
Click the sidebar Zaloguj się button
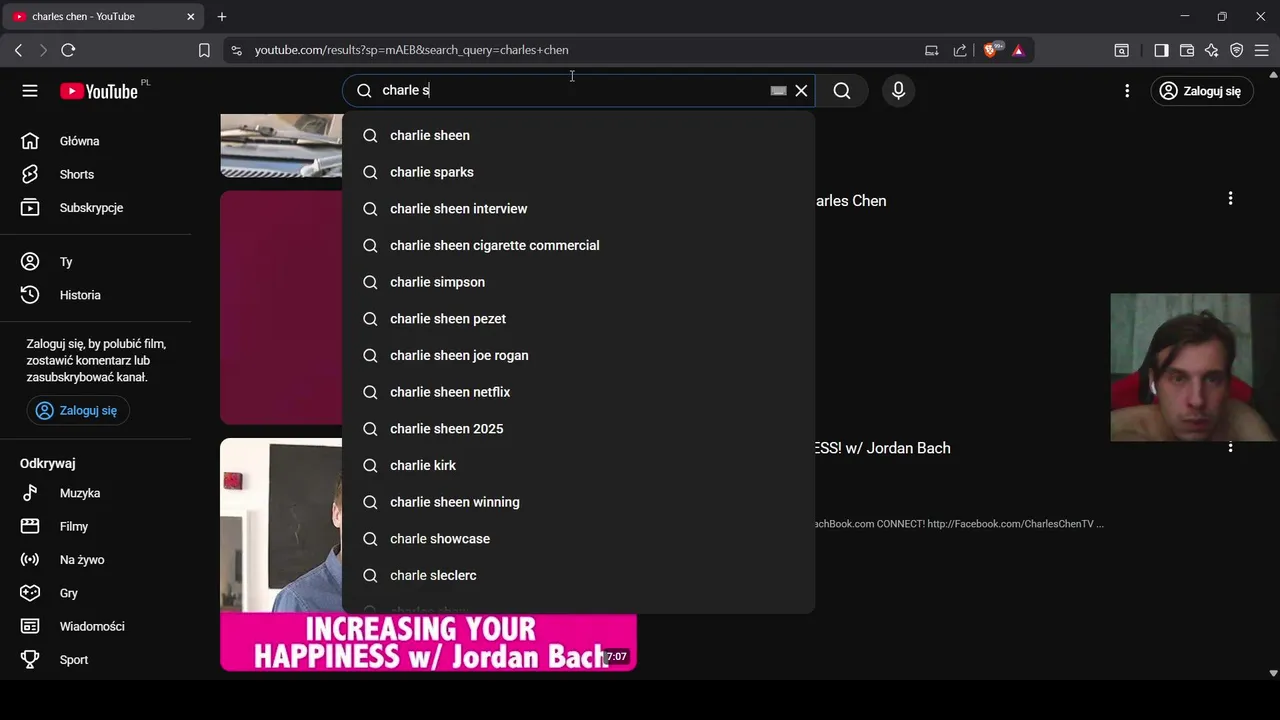[x=78, y=410]
